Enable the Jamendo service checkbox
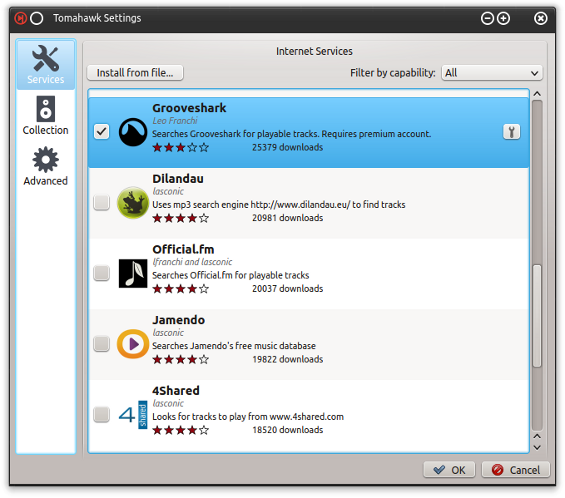The height and width of the screenshot is (498, 565). [102, 343]
